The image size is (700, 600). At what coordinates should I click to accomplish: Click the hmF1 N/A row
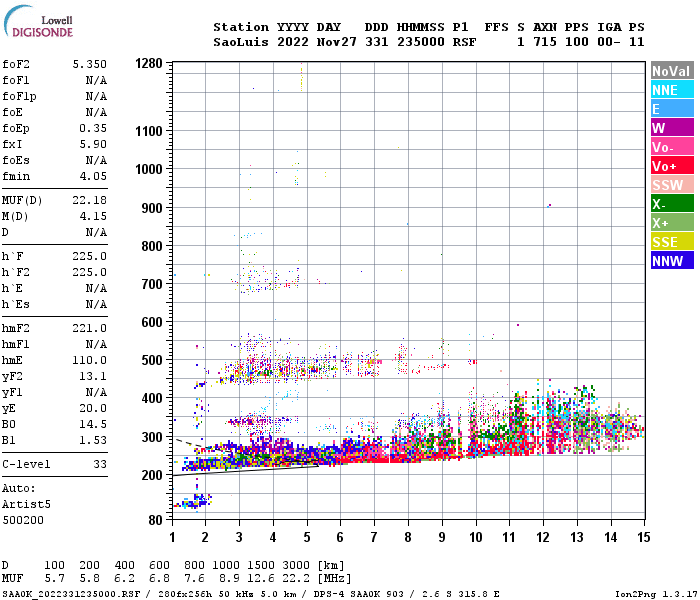pos(54,344)
